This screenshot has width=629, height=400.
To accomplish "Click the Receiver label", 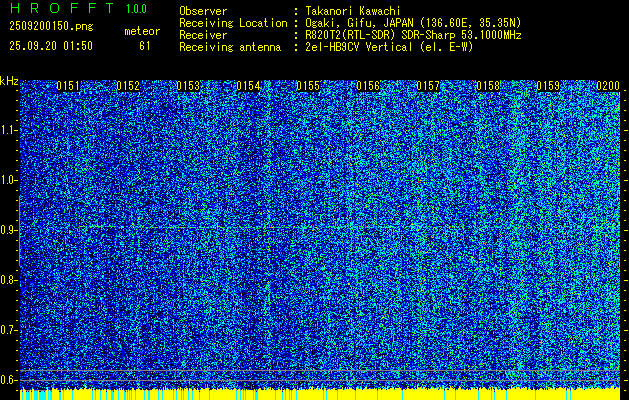I will (203, 35).
